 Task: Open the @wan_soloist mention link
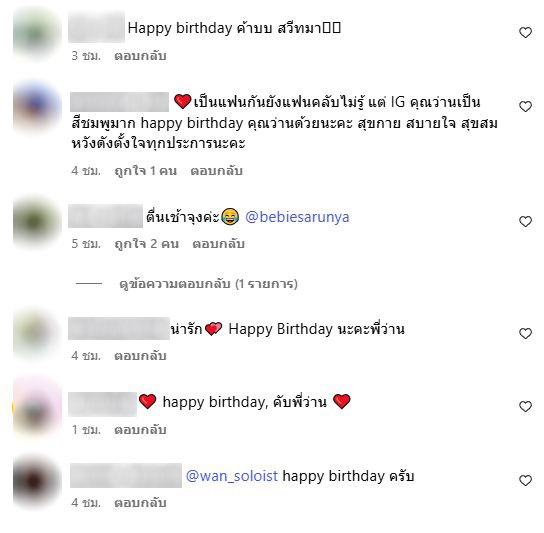[x=232, y=476]
